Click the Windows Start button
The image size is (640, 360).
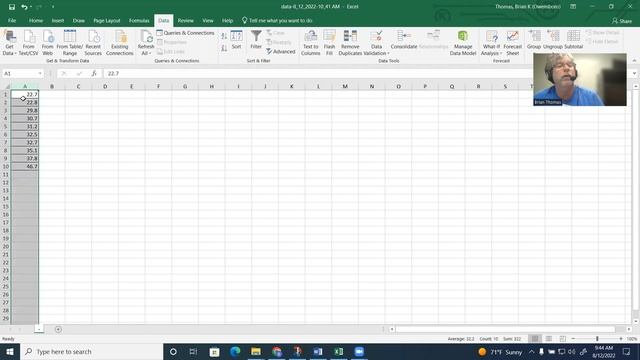point(10,352)
